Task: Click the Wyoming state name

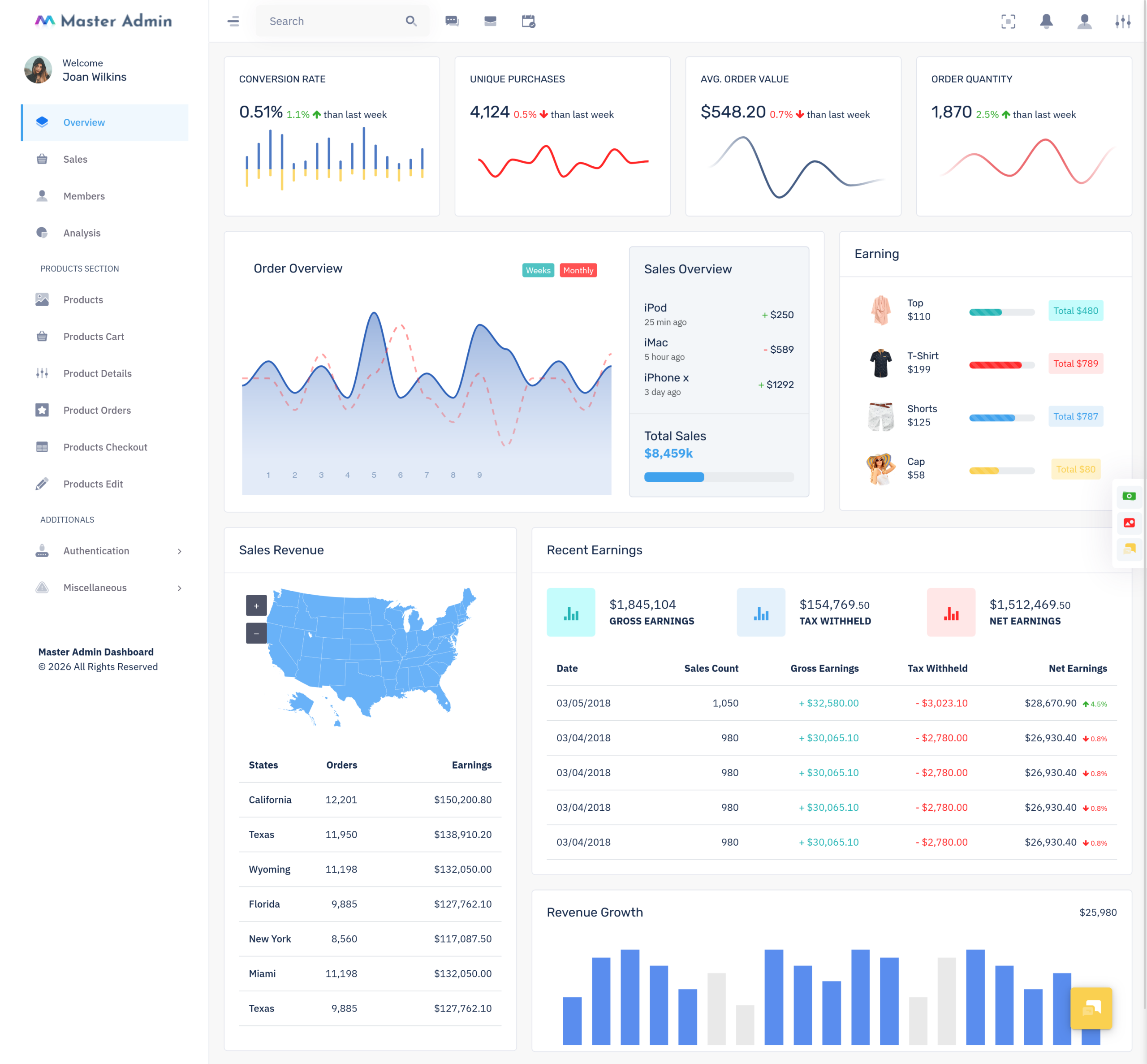Action: (x=269, y=869)
